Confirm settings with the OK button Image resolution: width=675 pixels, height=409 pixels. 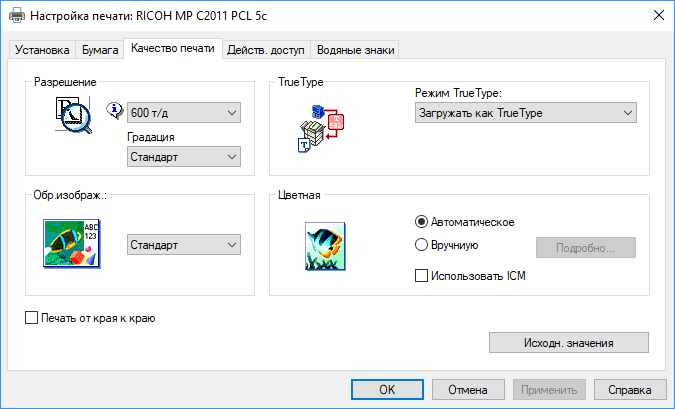tap(388, 389)
